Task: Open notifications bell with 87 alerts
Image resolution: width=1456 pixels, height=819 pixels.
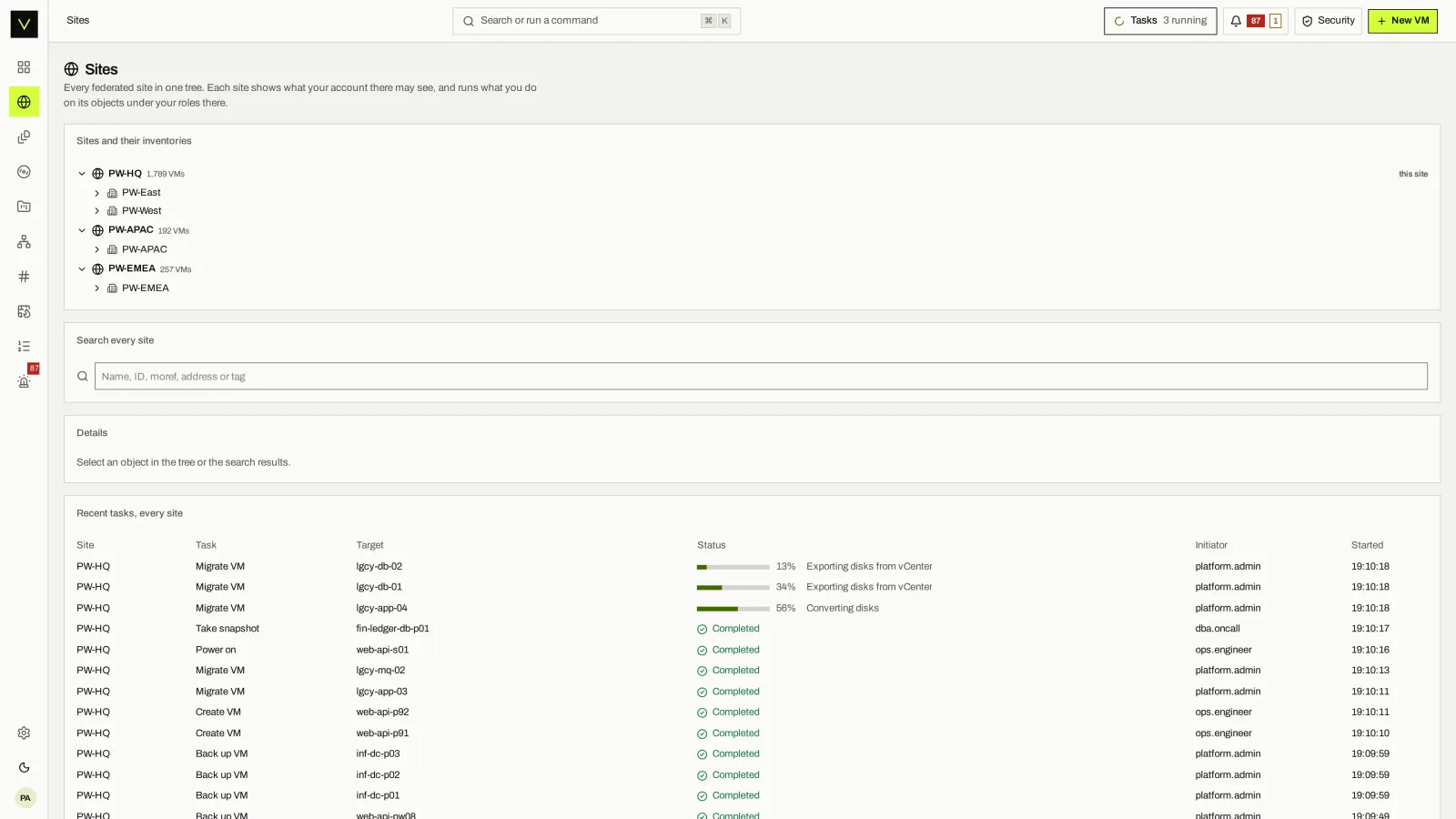Action: (x=1255, y=21)
